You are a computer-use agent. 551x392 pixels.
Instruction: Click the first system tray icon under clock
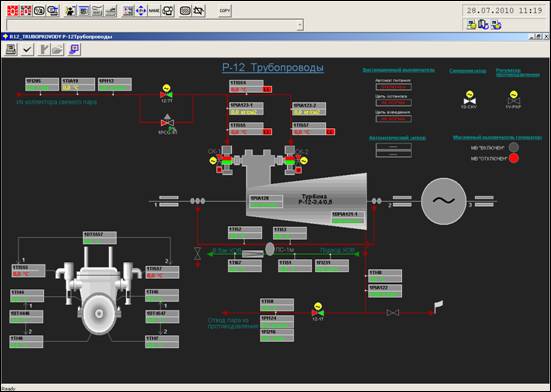tap(471, 25)
